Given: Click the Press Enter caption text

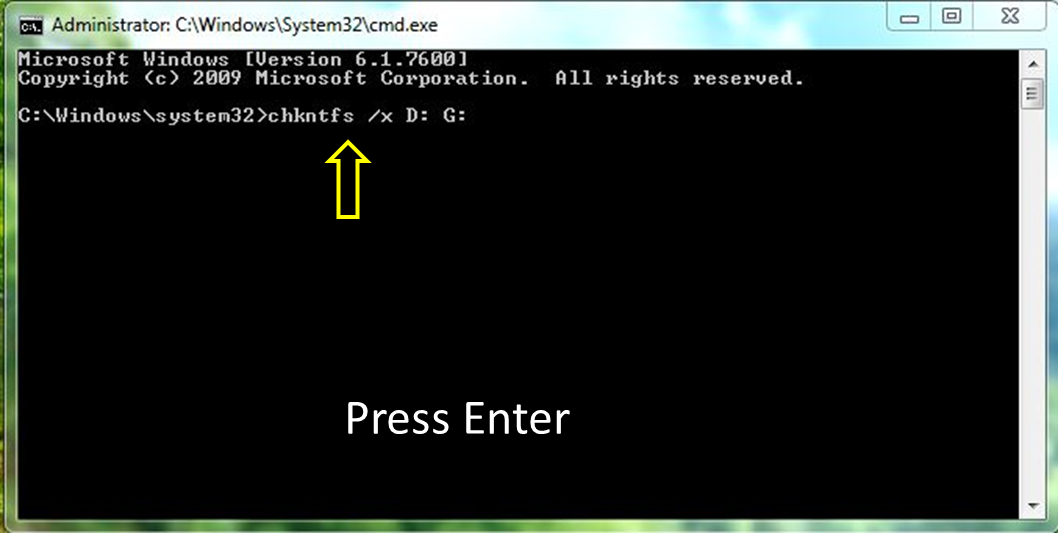Looking at the screenshot, I should point(457,419).
